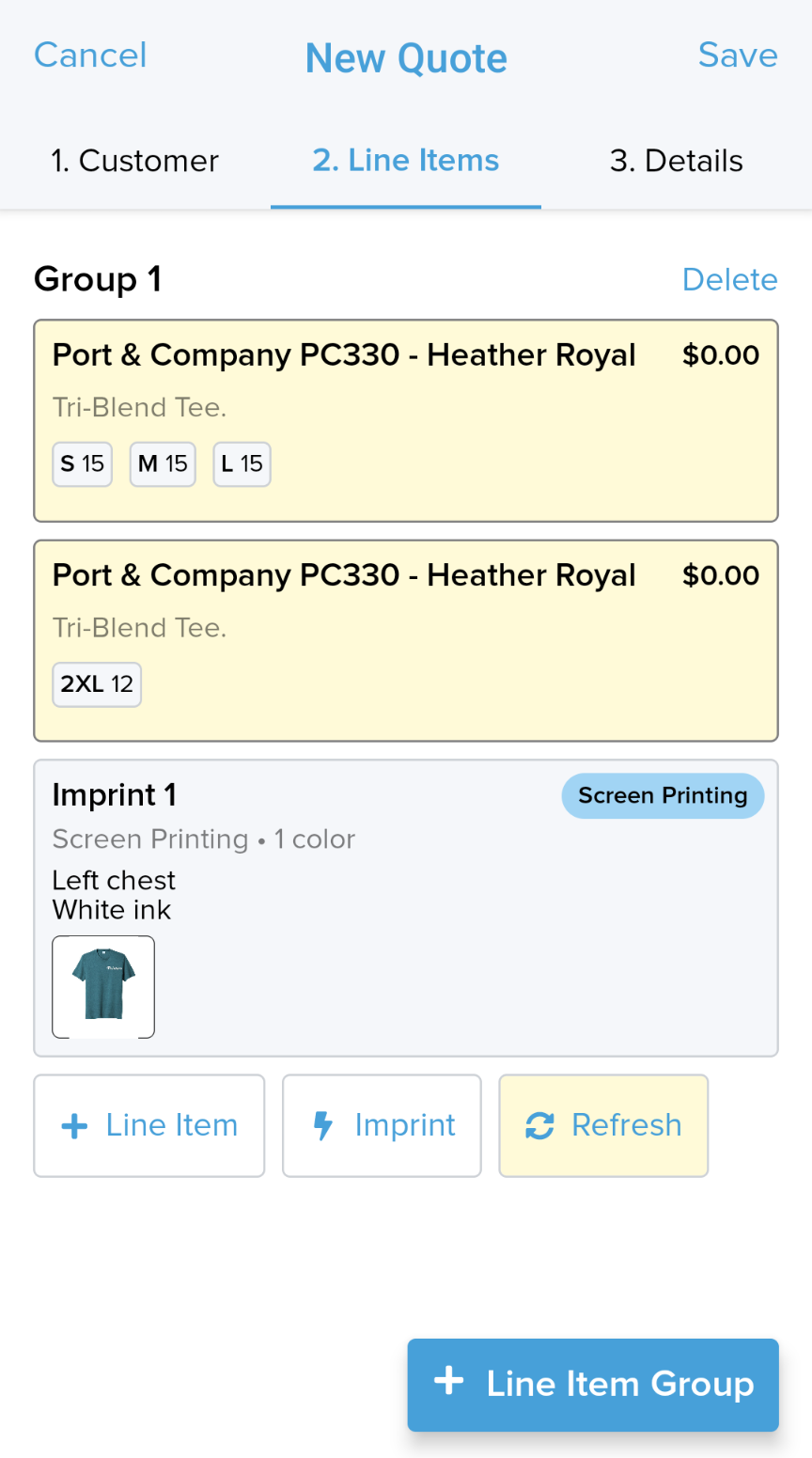
Task: Add a new Line Item Group
Action: coord(593,1385)
